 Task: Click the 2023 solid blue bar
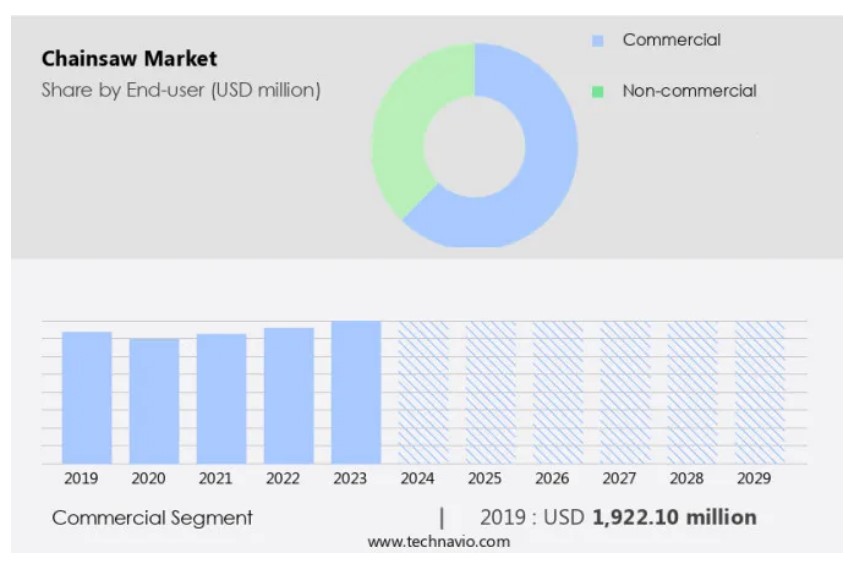tap(356, 392)
